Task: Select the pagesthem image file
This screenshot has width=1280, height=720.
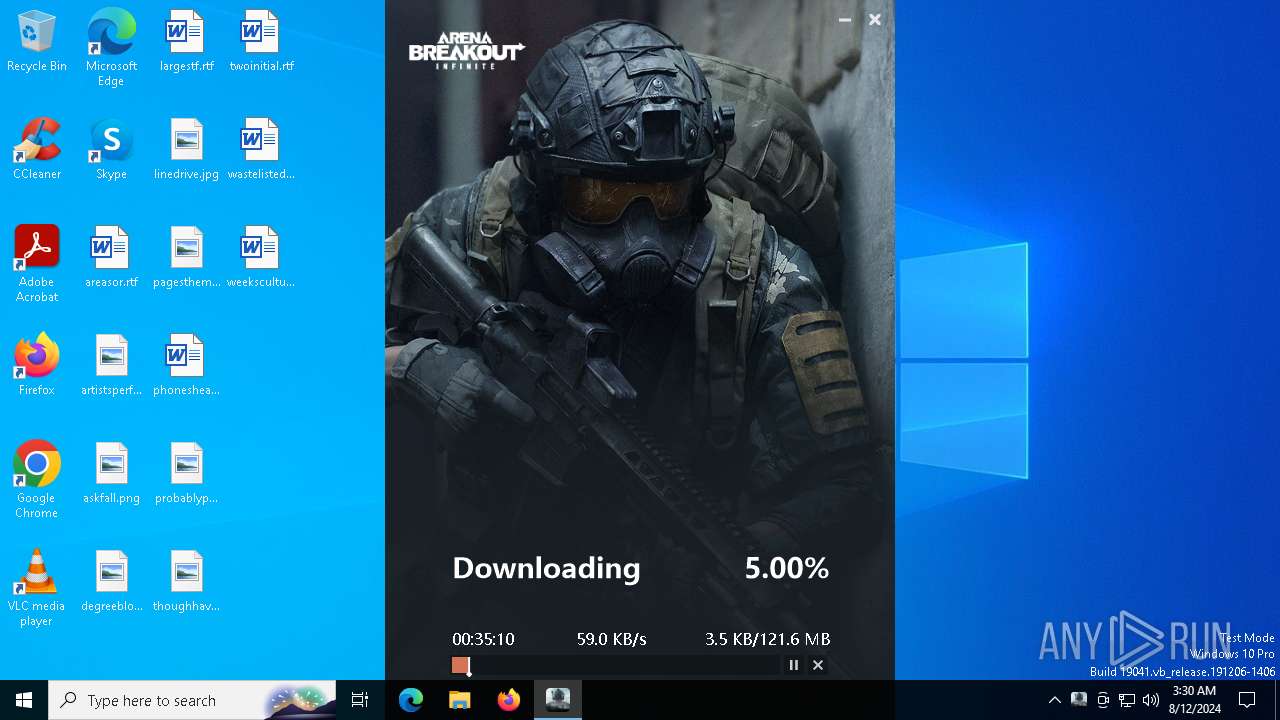Action: point(186,258)
